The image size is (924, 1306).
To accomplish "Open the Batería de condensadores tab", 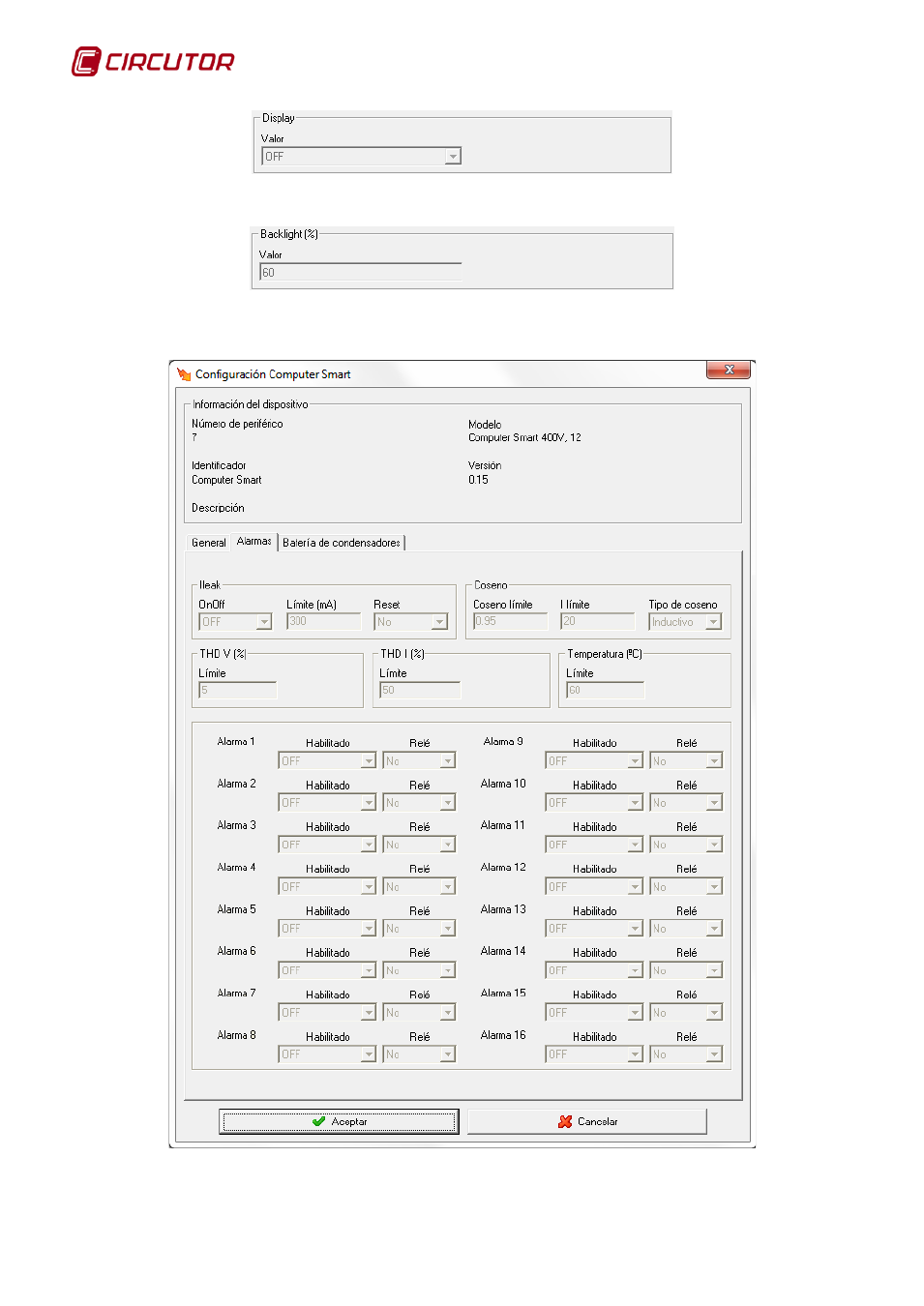I will pos(342,543).
